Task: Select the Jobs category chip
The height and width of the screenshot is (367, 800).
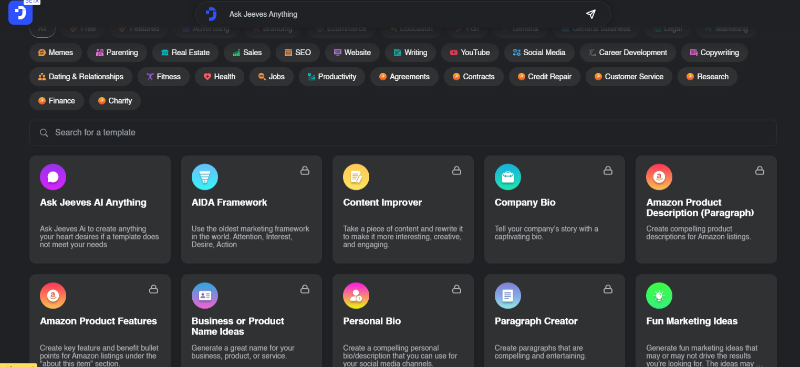Action: click(271, 77)
